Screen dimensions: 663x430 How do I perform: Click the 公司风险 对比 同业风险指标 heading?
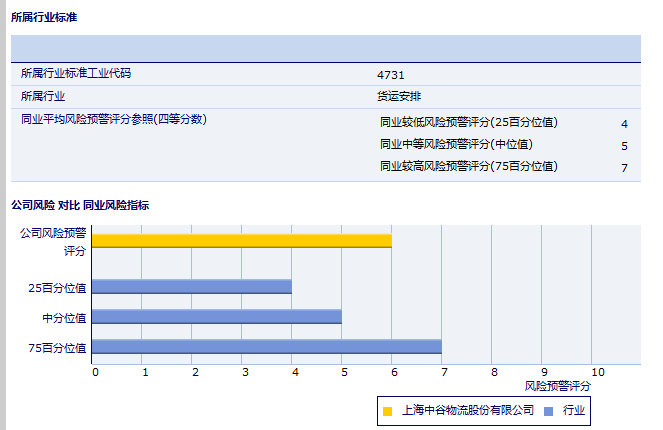click(x=80, y=205)
